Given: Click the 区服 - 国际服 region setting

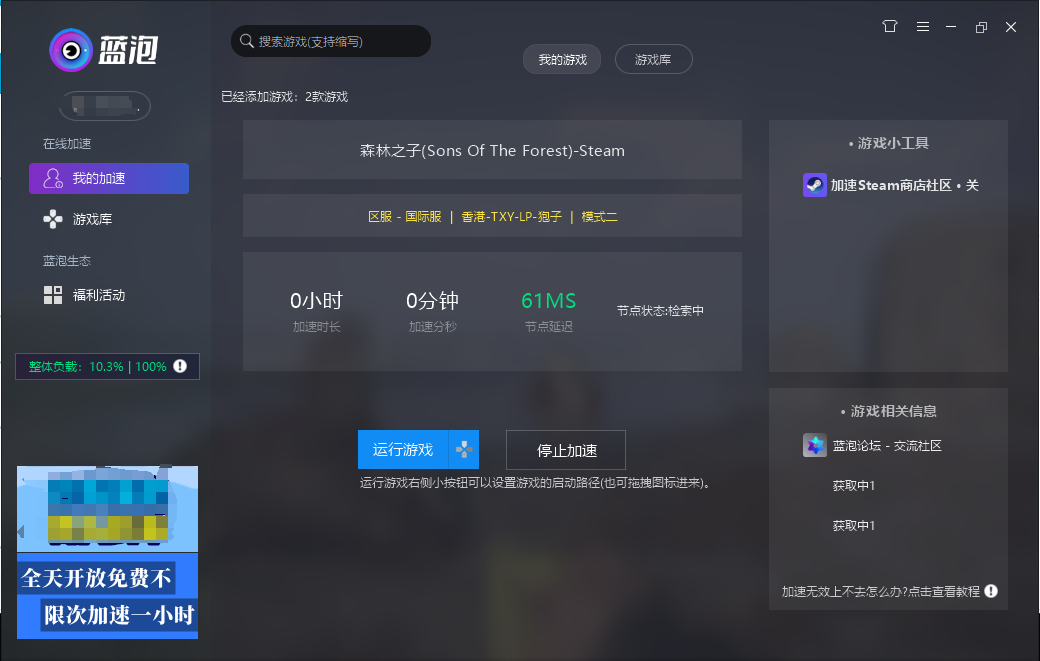Looking at the screenshot, I should point(405,216).
